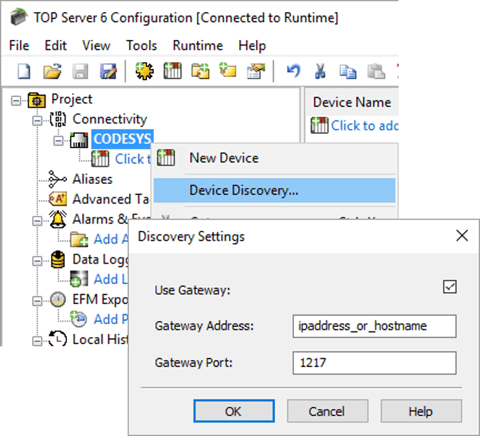Click the Gateway Port input field

click(x=374, y=363)
